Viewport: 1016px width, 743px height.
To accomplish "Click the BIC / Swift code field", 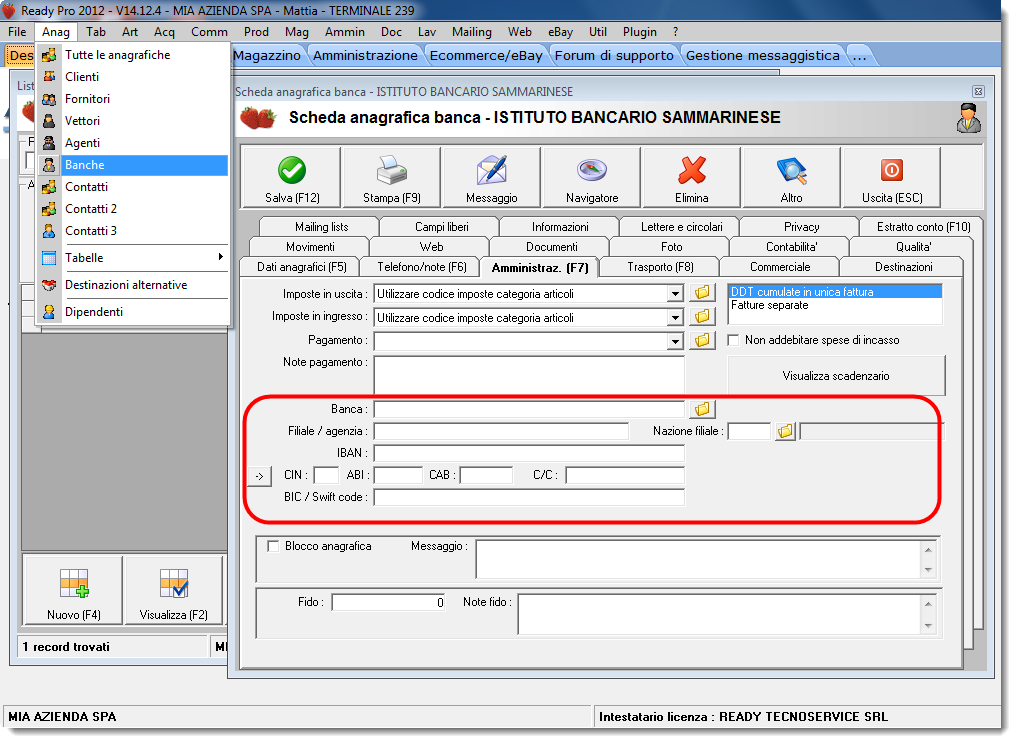I will click(529, 497).
